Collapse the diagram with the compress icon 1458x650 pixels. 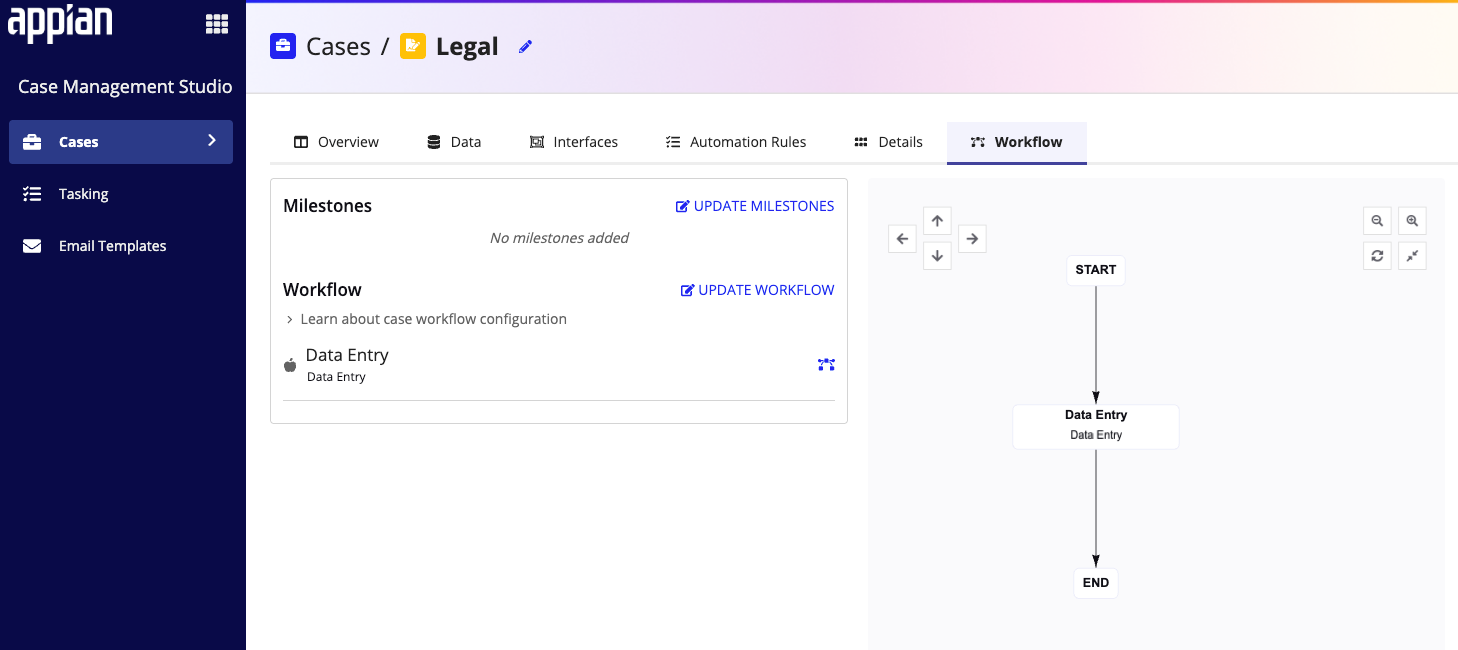click(x=1412, y=256)
